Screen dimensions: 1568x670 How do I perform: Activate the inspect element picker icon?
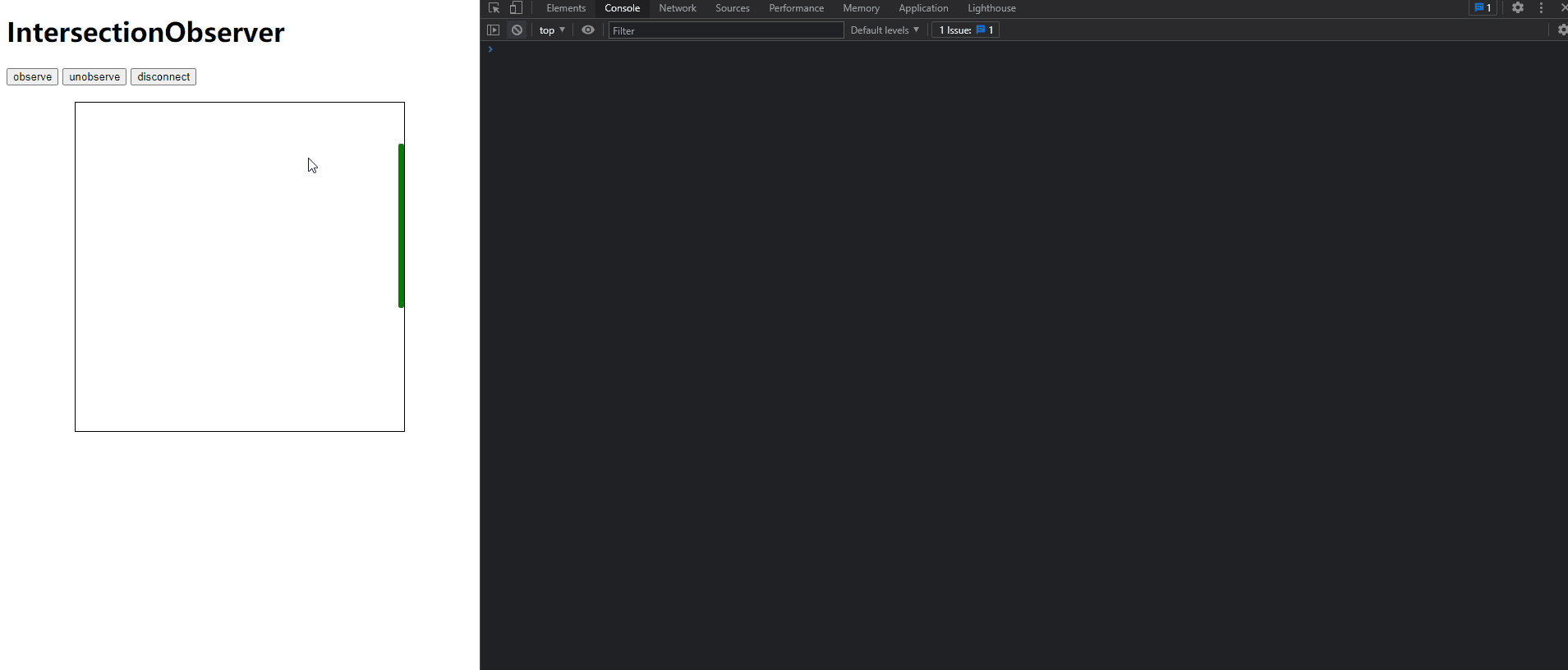(494, 8)
